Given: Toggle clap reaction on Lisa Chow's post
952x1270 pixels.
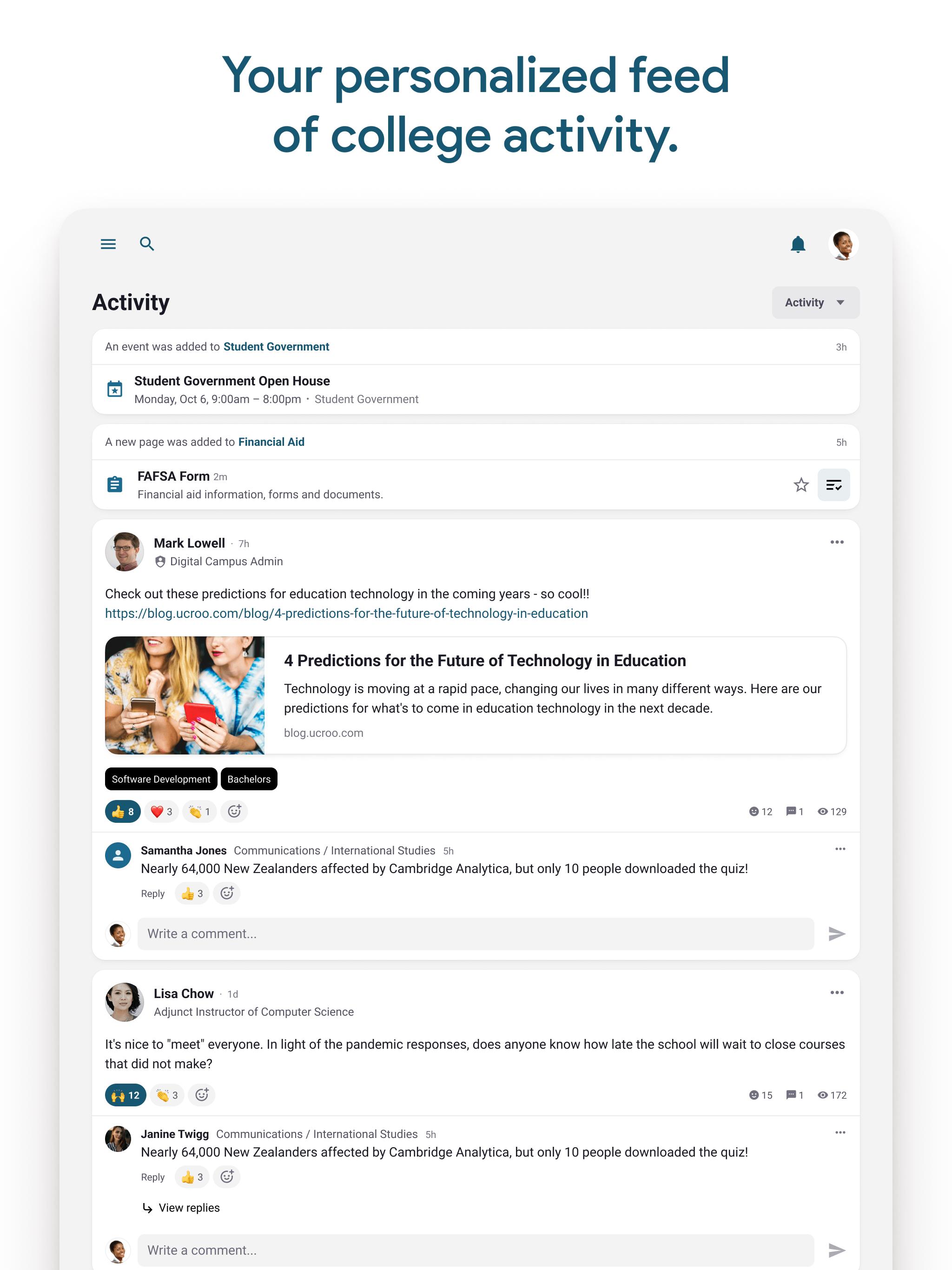Looking at the screenshot, I should click(x=167, y=1095).
